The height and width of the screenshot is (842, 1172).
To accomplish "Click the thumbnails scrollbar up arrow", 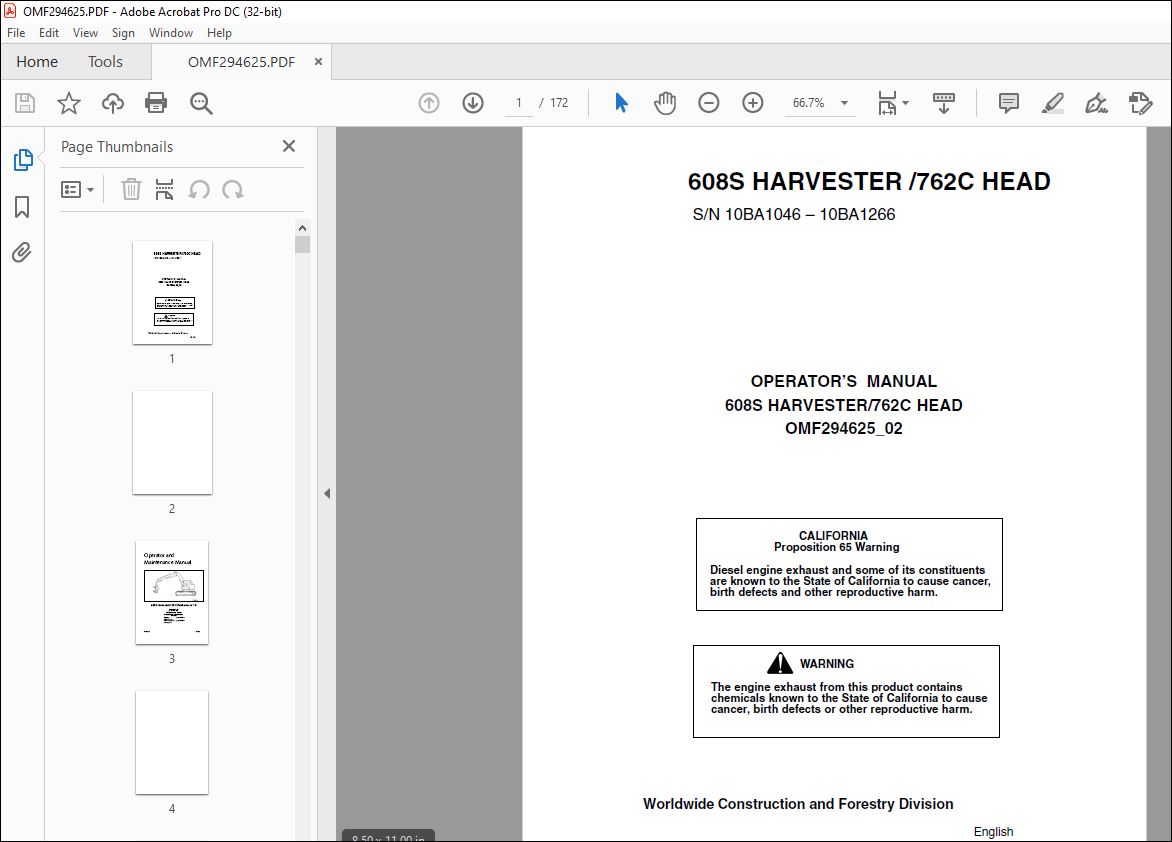I will [x=302, y=227].
